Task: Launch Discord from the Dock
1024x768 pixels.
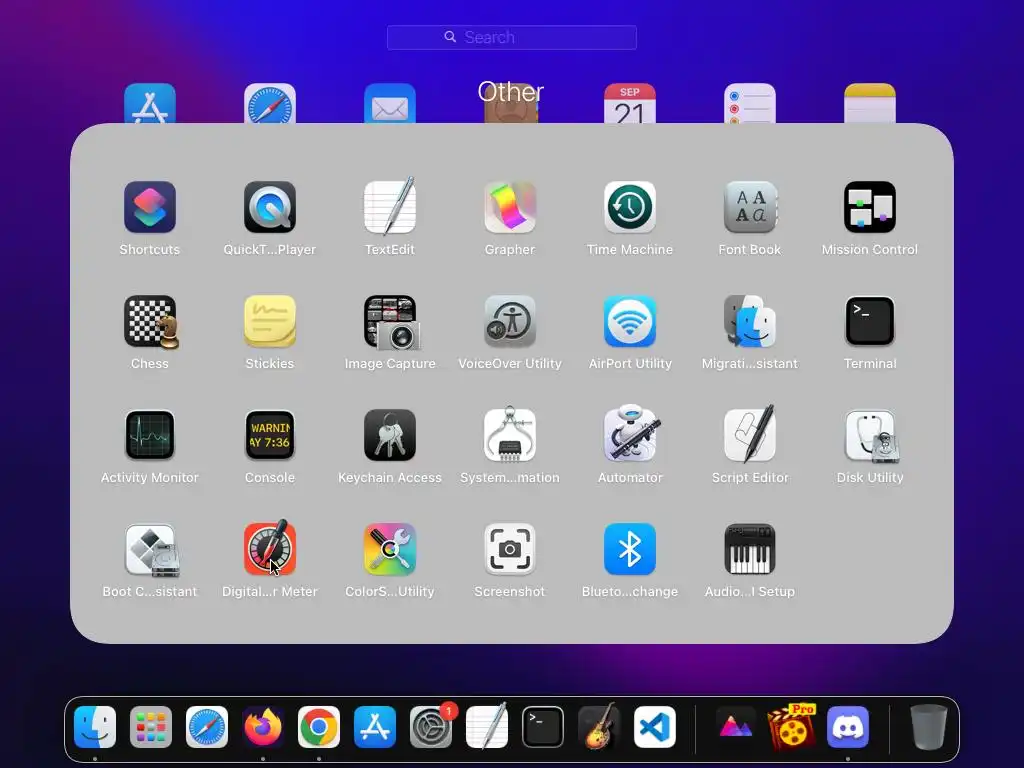Action: click(x=848, y=727)
